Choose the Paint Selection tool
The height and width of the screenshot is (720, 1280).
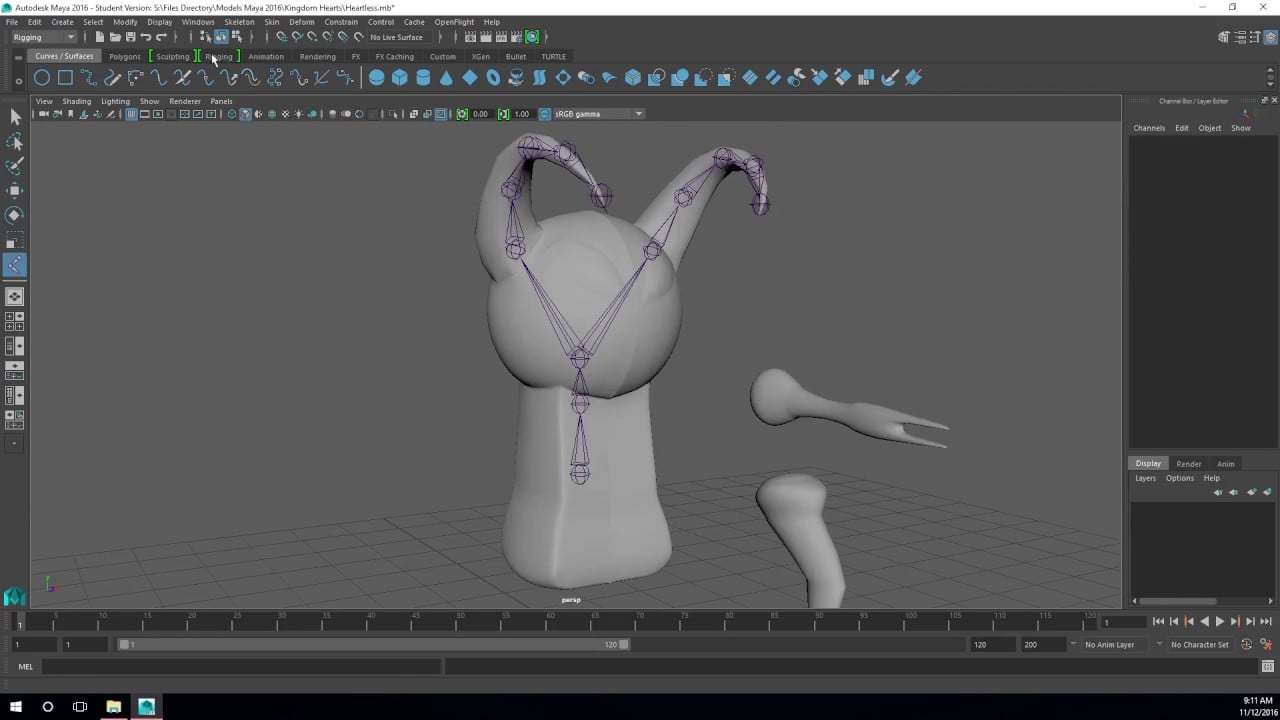point(15,166)
